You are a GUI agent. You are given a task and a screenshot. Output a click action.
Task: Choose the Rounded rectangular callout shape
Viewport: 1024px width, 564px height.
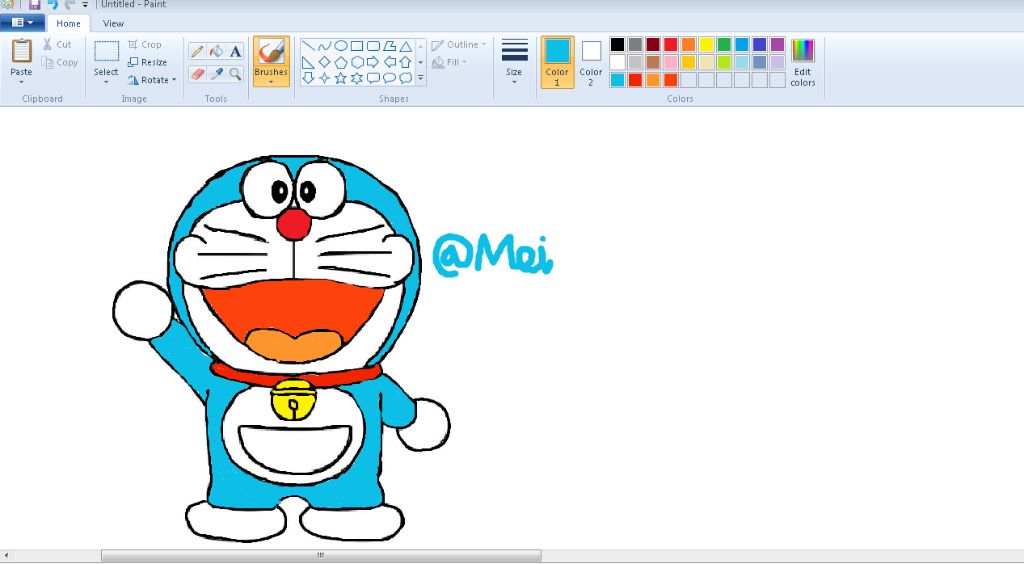(374, 78)
